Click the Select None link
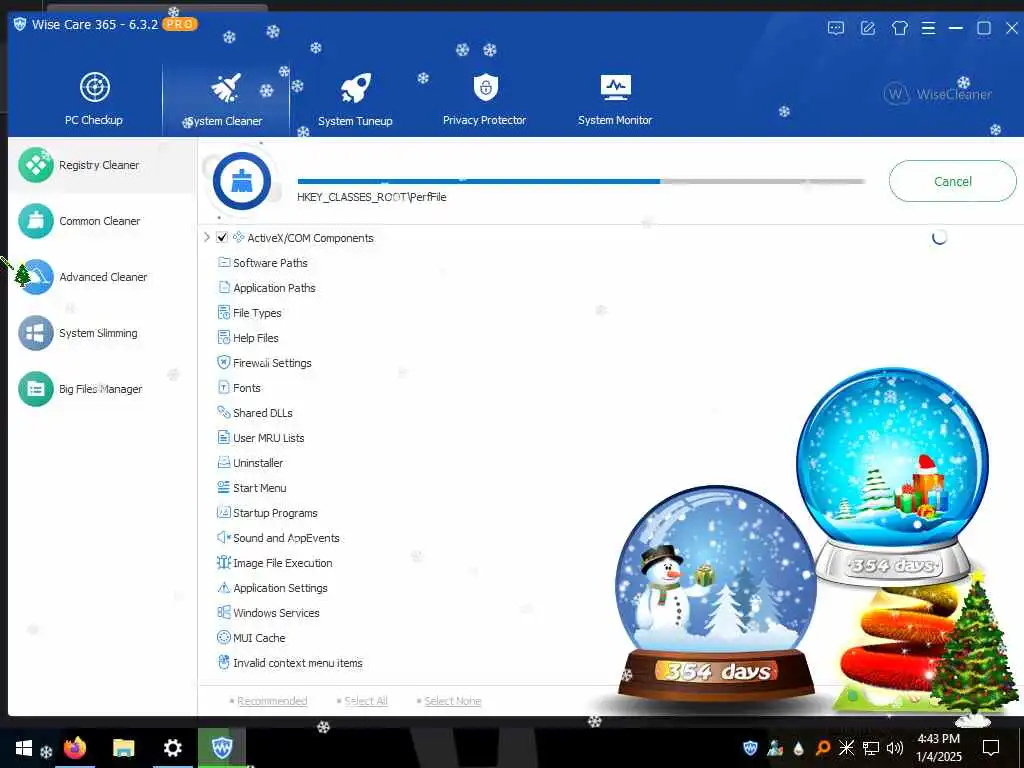 point(453,701)
